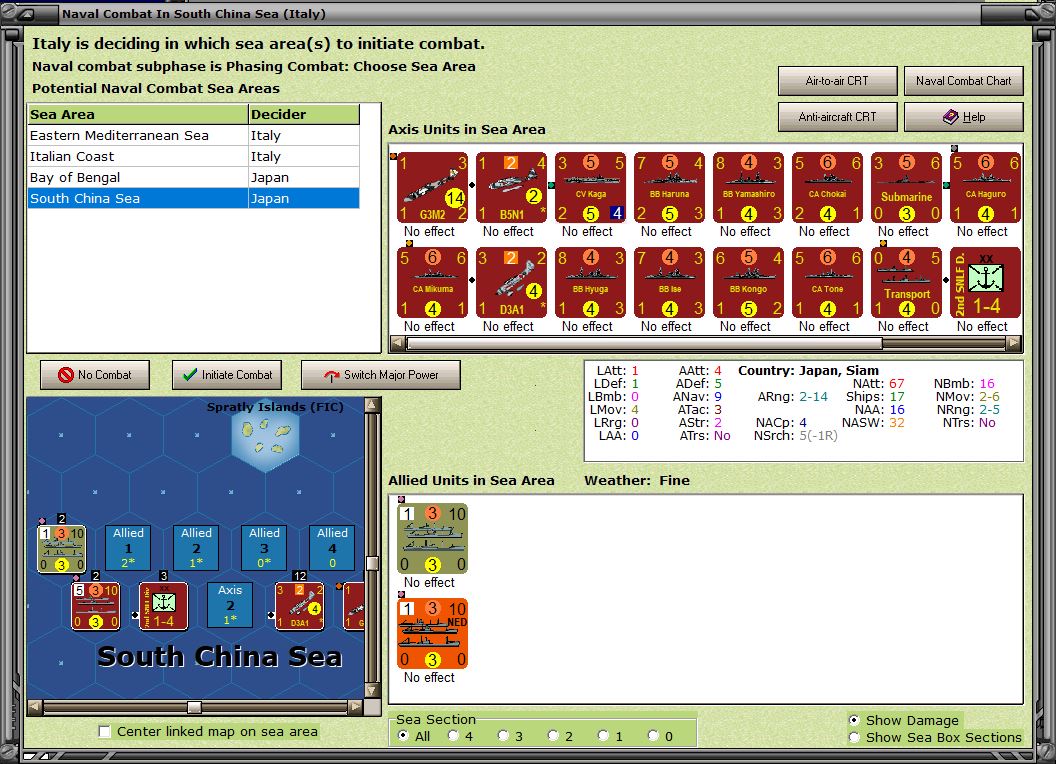Click the red convoy counter on map
Screen dimensions: 1056x764
pyautogui.click(x=96, y=606)
